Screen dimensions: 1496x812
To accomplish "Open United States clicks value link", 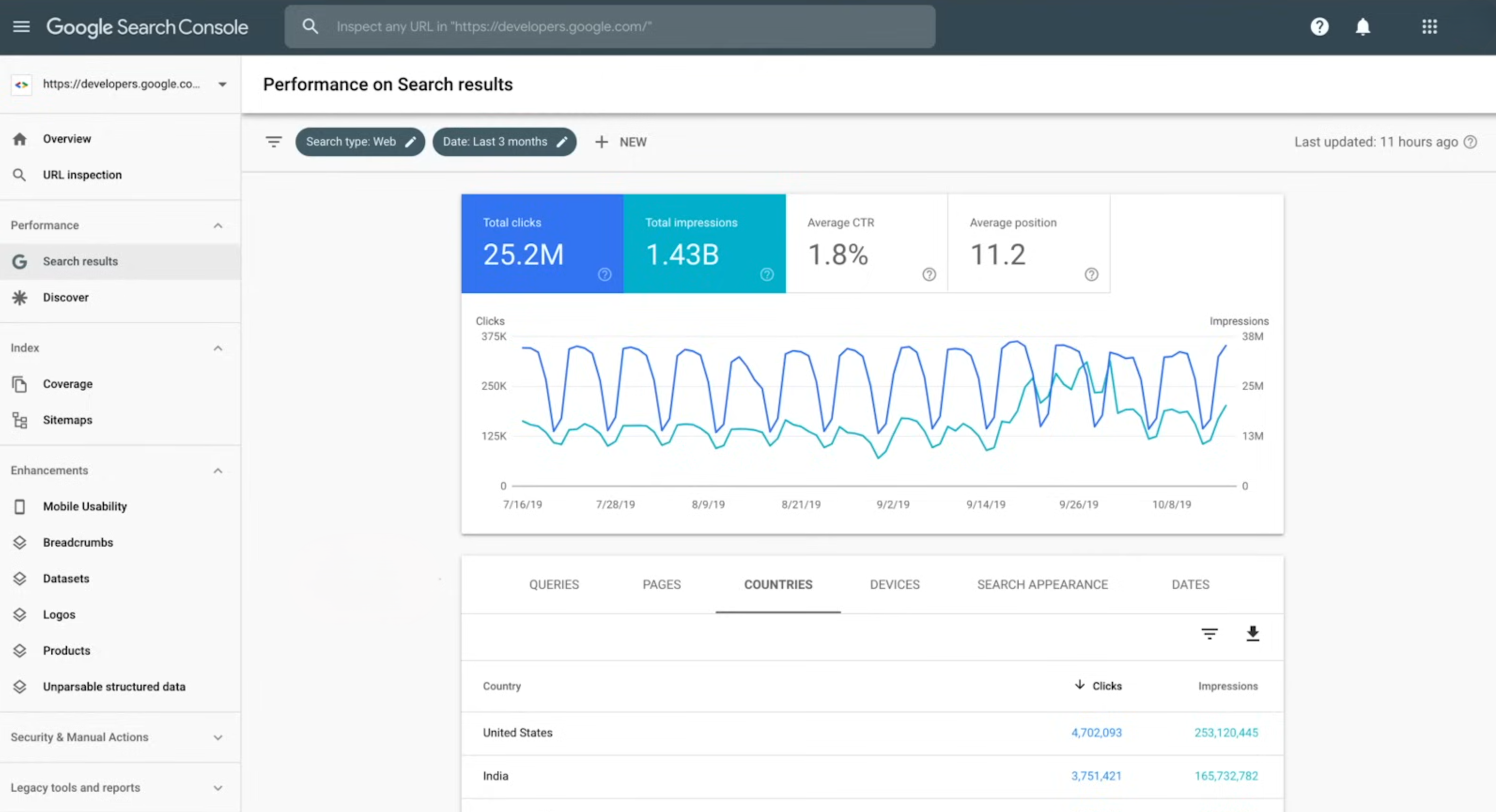I will (x=1096, y=733).
